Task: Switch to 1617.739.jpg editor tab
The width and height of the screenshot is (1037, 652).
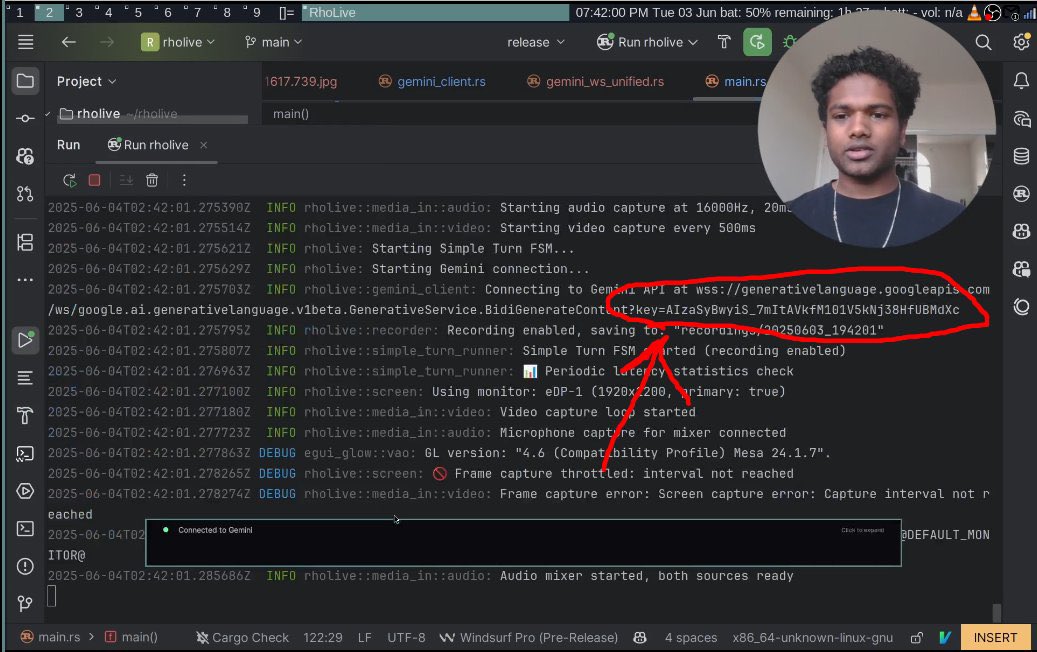Action: [x=301, y=81]
